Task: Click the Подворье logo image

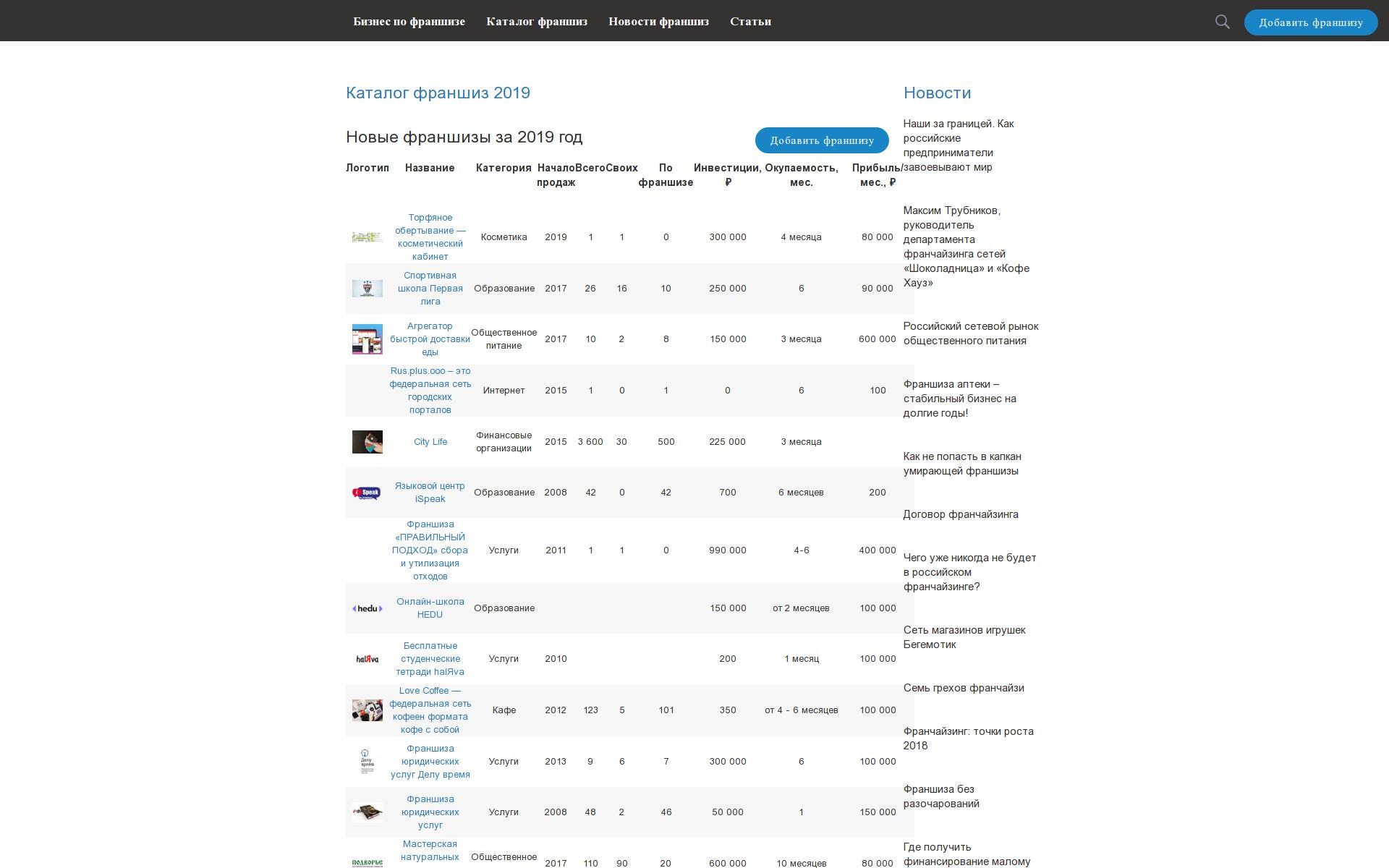Action: click(x=368, y=862)
